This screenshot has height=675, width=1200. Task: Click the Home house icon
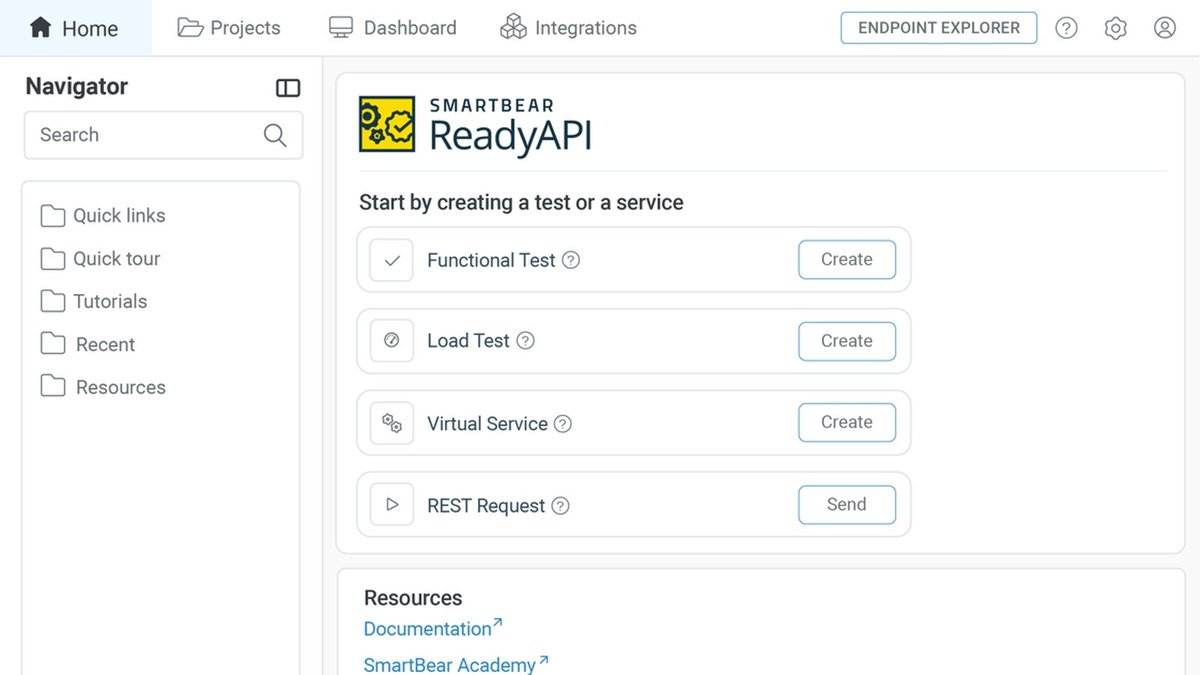pyautogui.click(x=40, y=28)
